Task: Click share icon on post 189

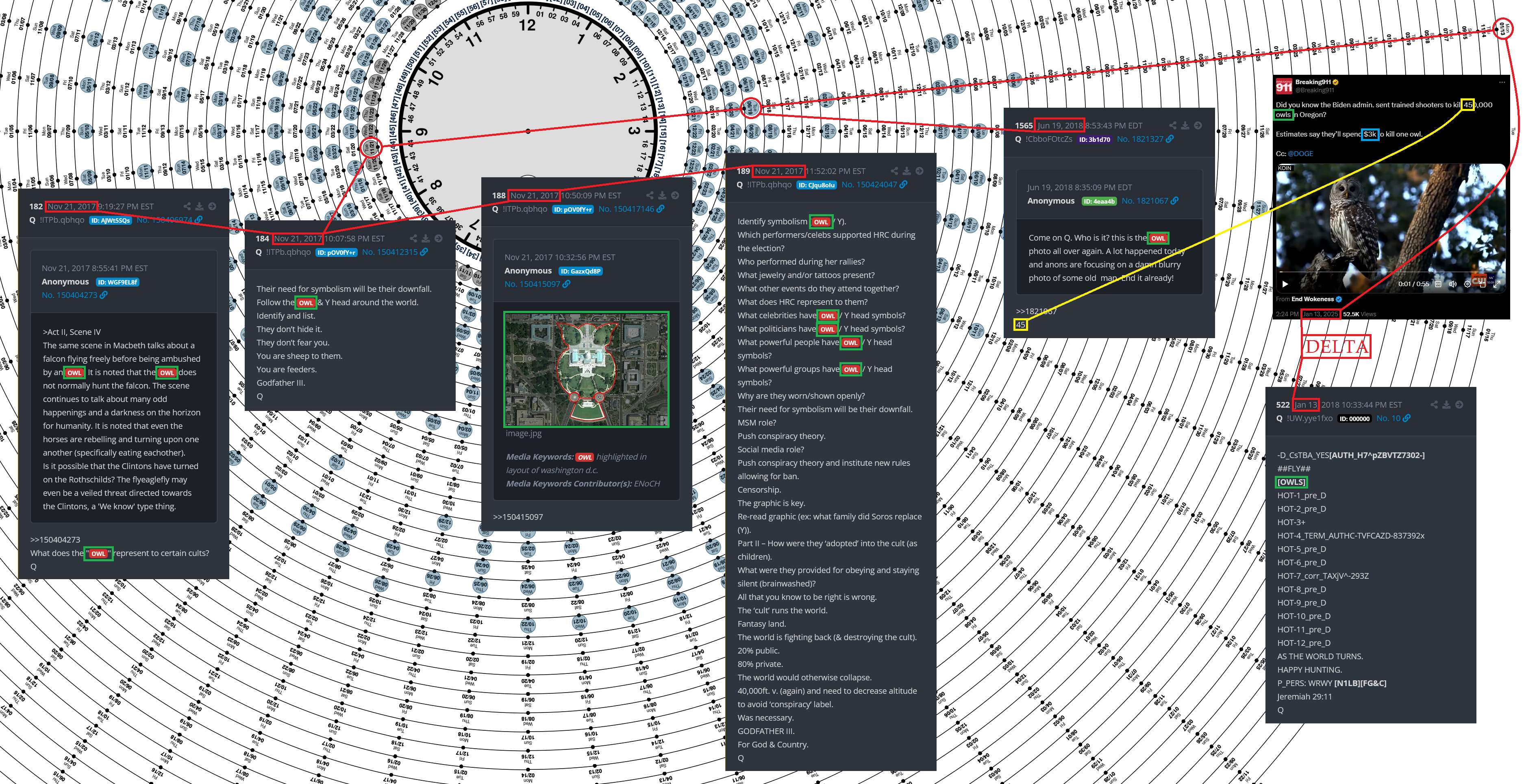Action: point(894,171)
